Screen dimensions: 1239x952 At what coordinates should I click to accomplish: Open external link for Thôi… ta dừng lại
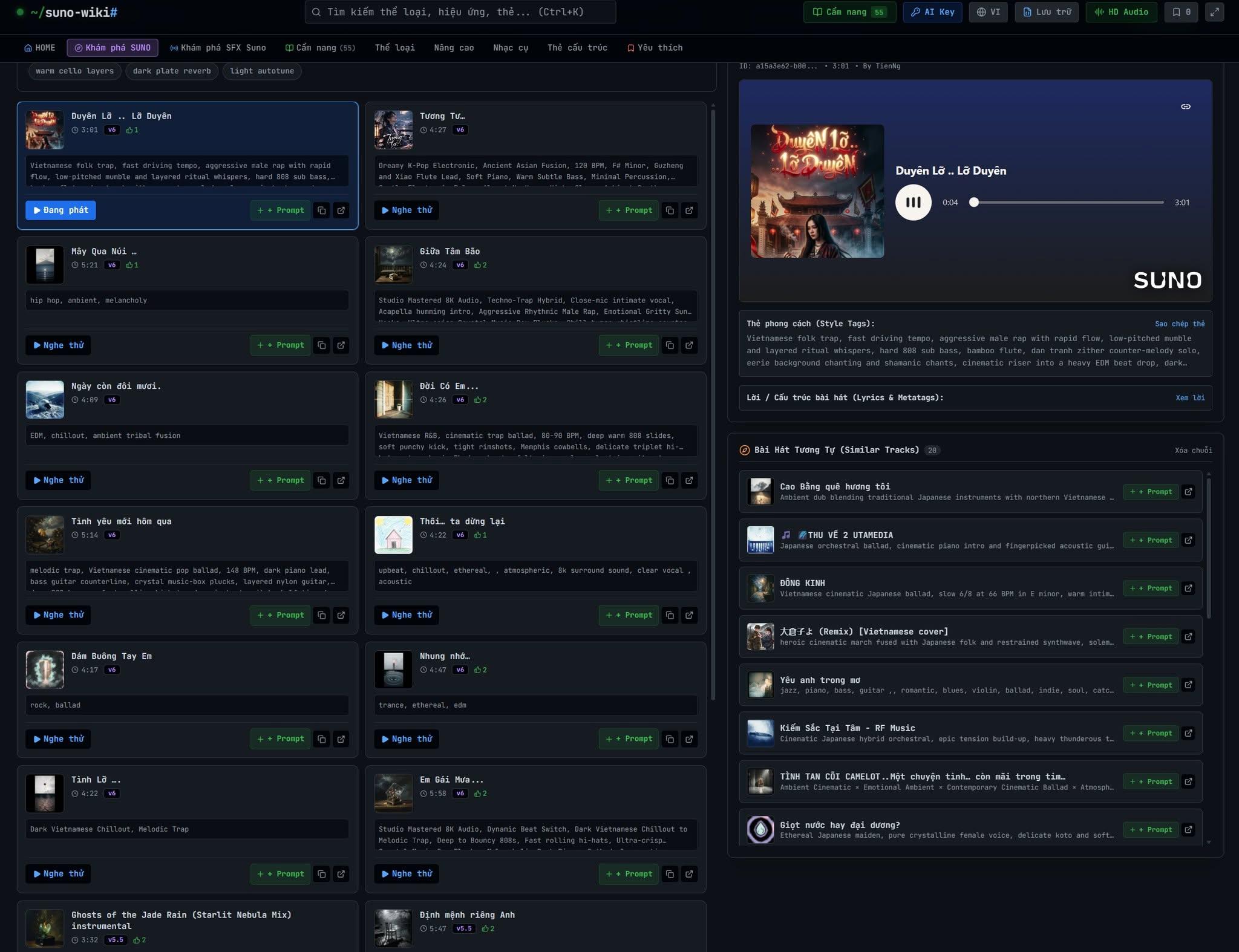point(689,615)
